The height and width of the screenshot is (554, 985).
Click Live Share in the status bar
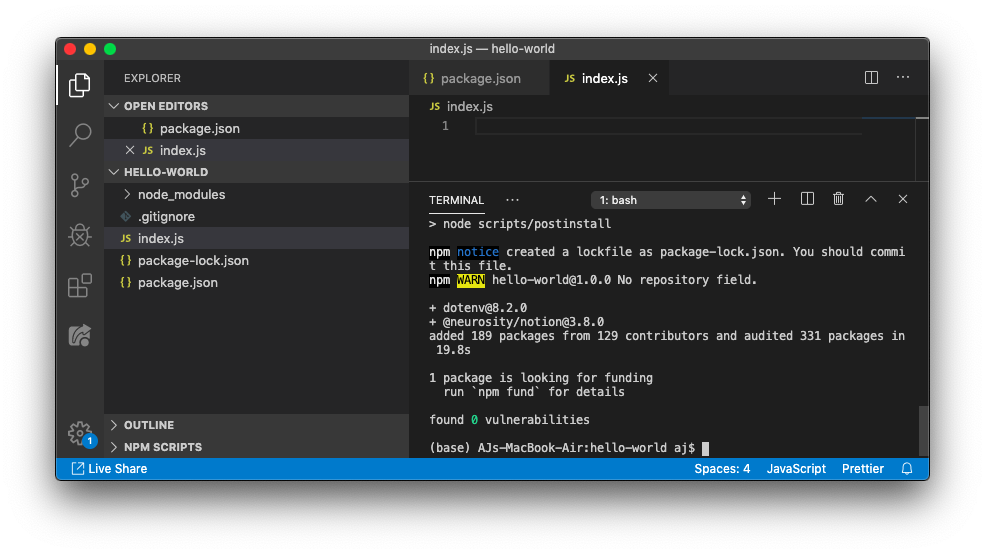[x=109, y=469]
